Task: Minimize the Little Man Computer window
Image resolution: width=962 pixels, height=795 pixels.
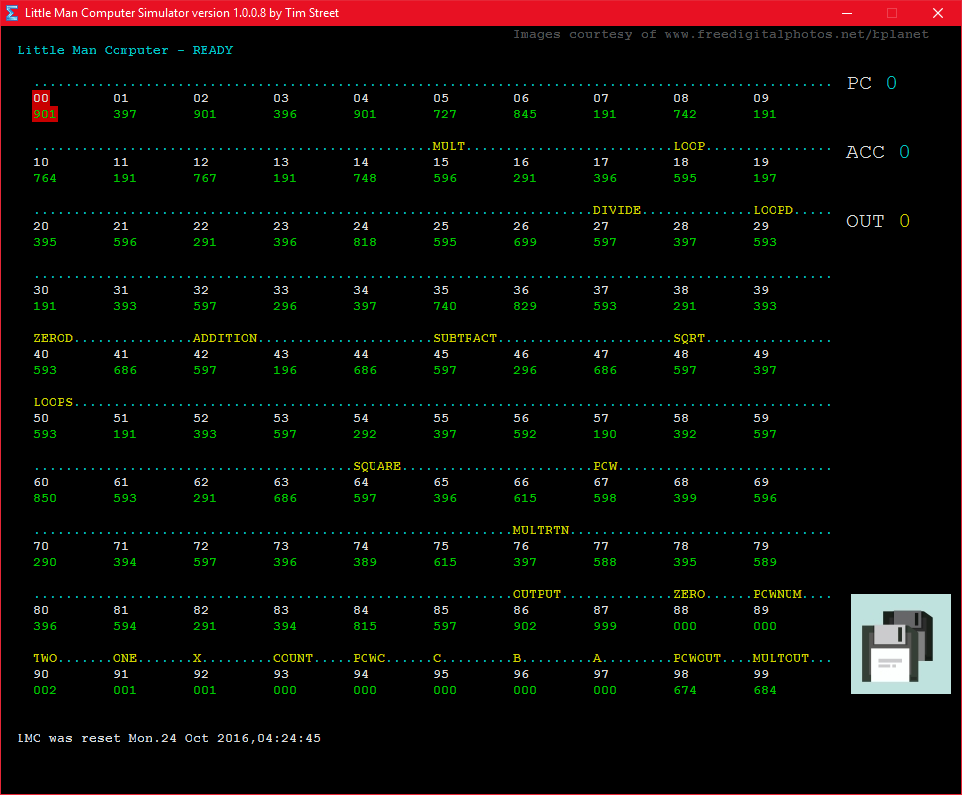Action: pyautogui.click(x=847, y=13)
